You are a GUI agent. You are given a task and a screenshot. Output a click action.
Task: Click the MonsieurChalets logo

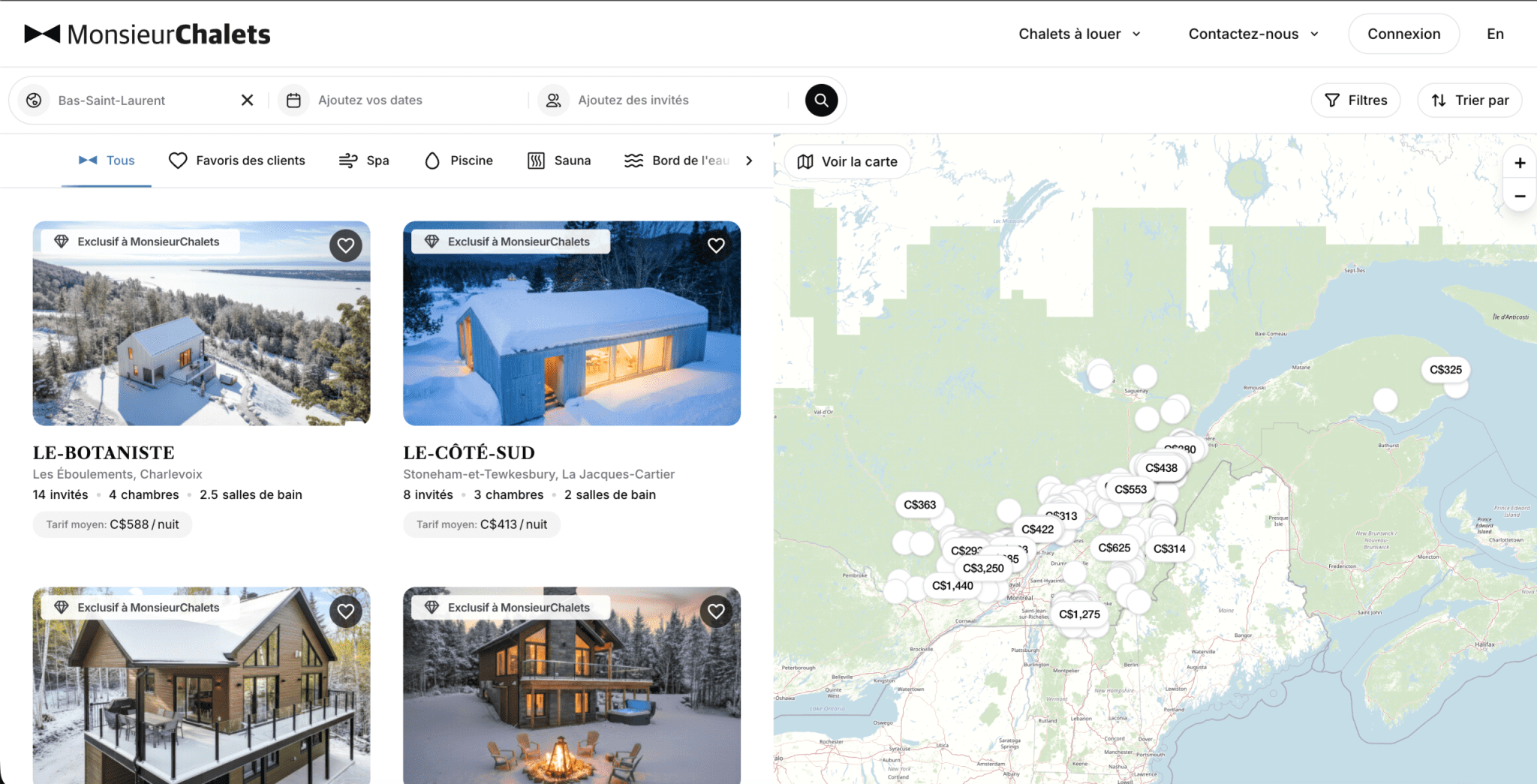point(147,34)
